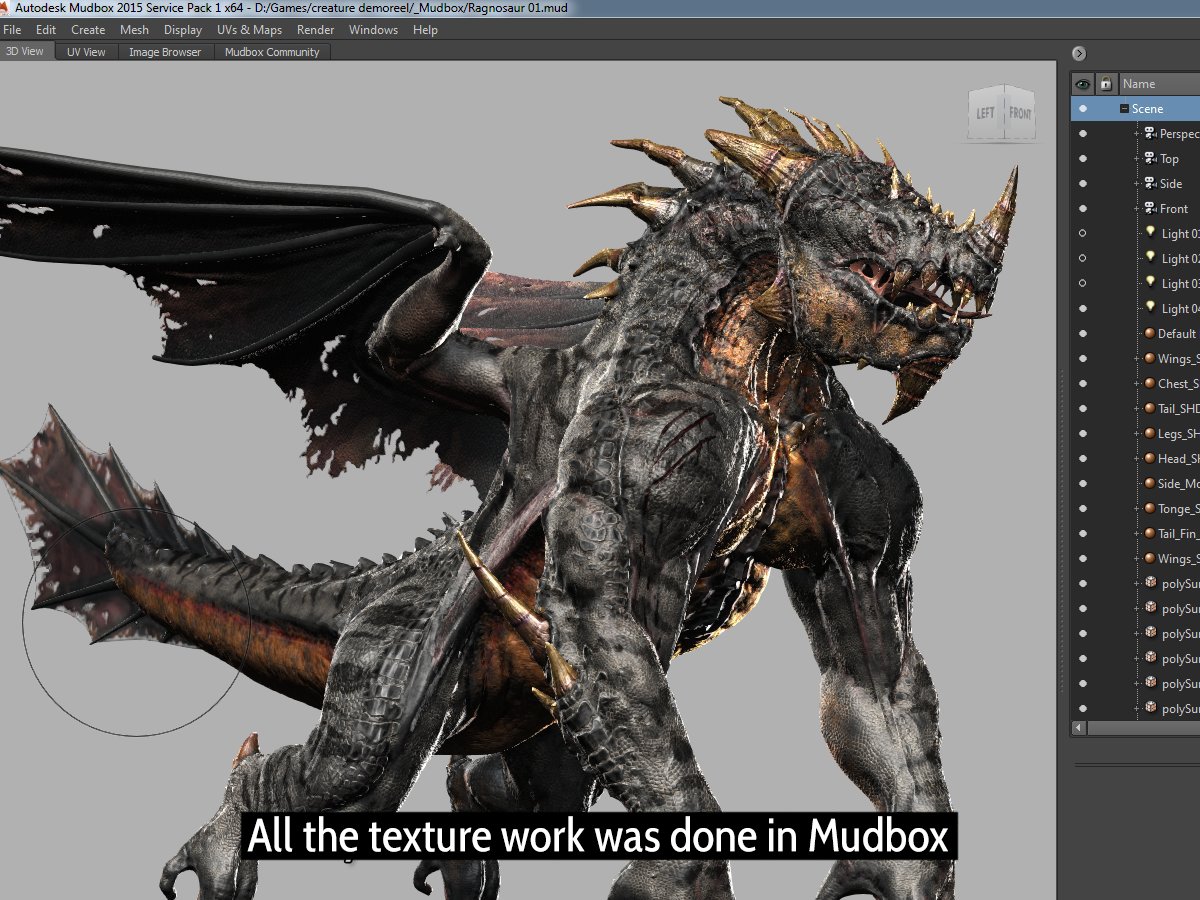The width and height of the screenshot is (1200, 900).
Task: Expand the Side camera node
Action: point(1137,183)
